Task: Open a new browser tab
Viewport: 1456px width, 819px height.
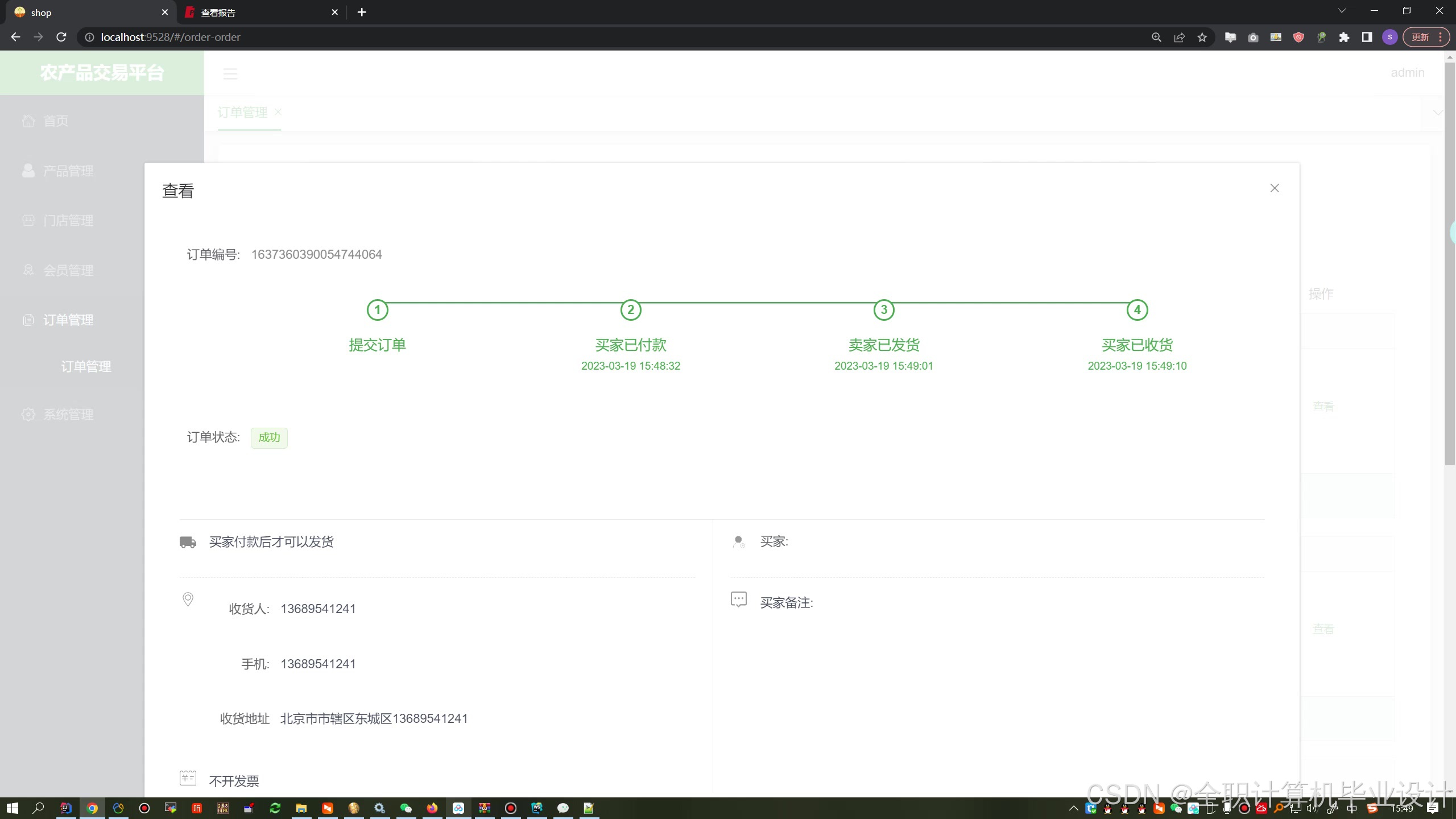Action: click(362, 12)
